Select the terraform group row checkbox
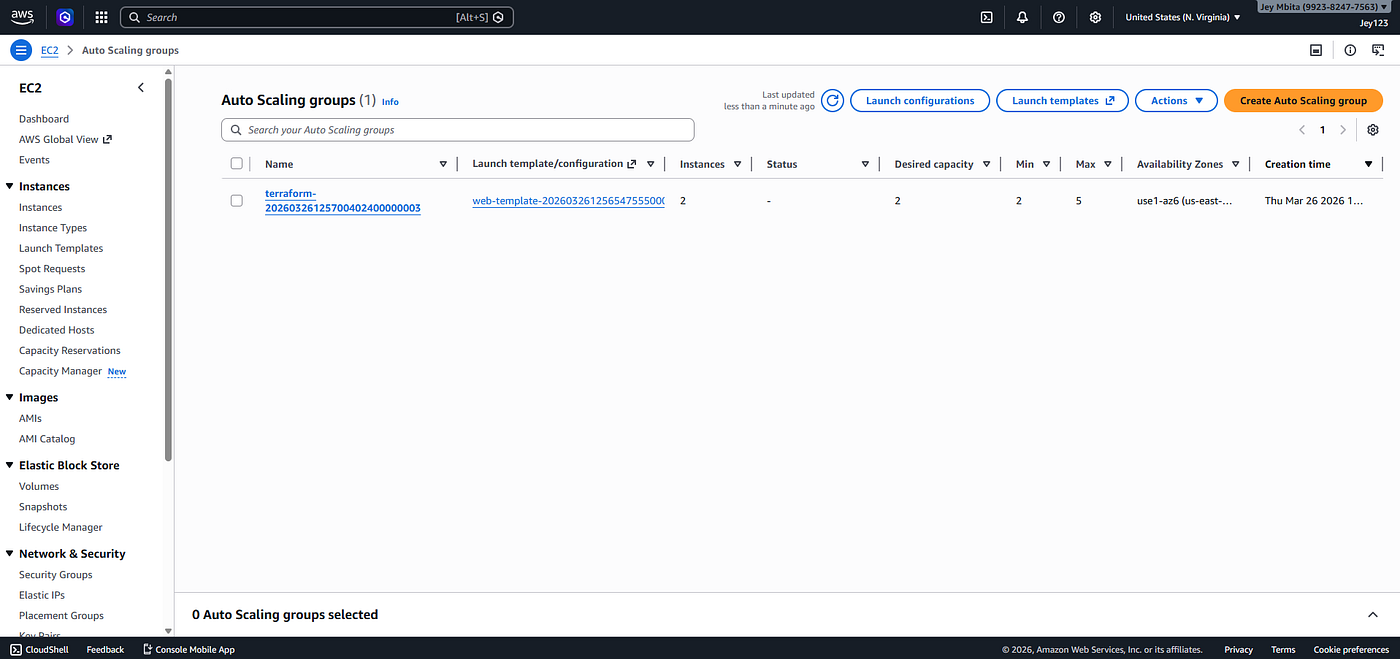This screenshot has width=1400, height=659. pyautogui.click(x=237, y=200)
